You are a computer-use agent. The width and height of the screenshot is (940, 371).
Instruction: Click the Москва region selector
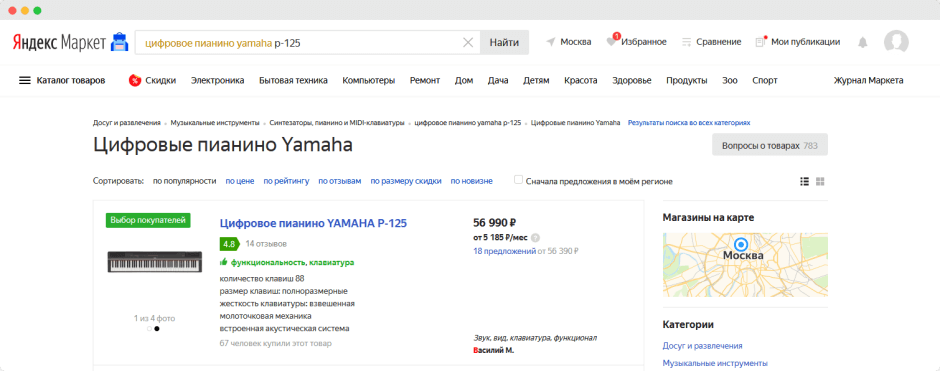[576, 42]
